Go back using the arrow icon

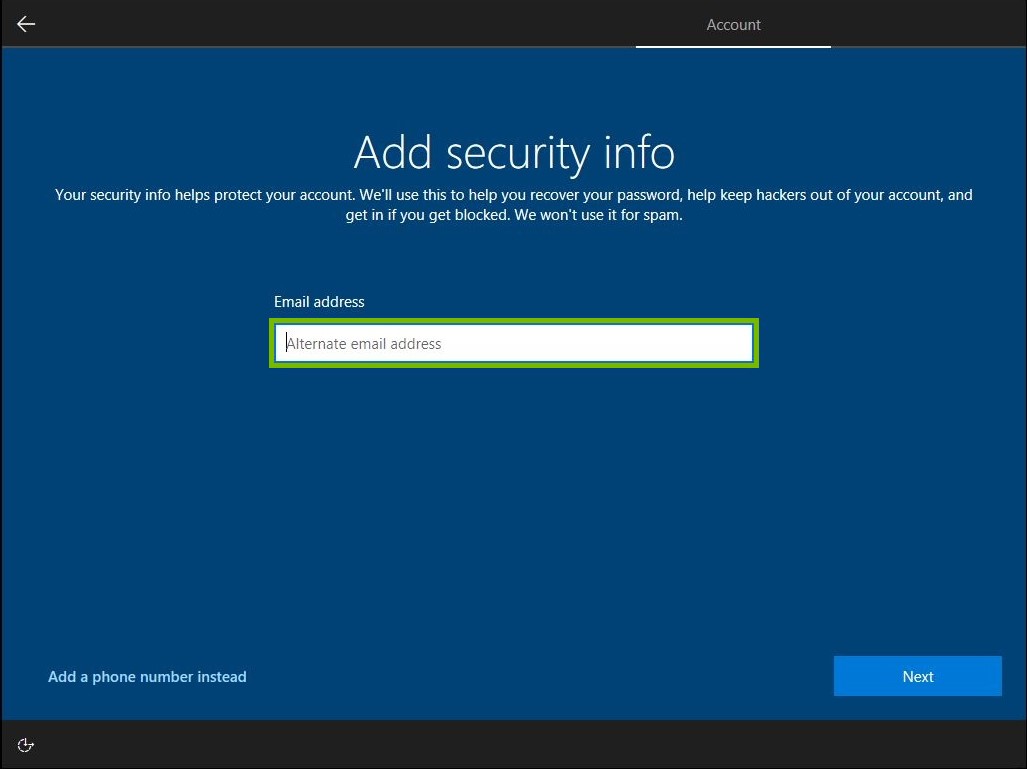pos(26,24)
